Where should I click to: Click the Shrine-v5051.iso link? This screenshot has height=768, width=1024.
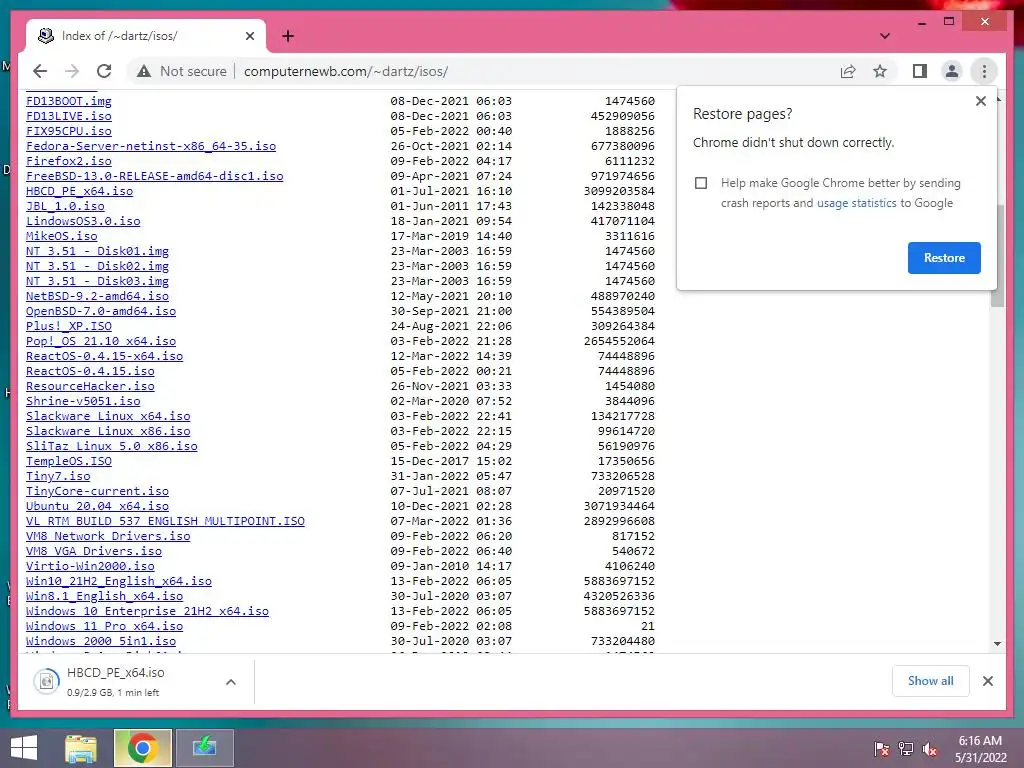[83, 402]
